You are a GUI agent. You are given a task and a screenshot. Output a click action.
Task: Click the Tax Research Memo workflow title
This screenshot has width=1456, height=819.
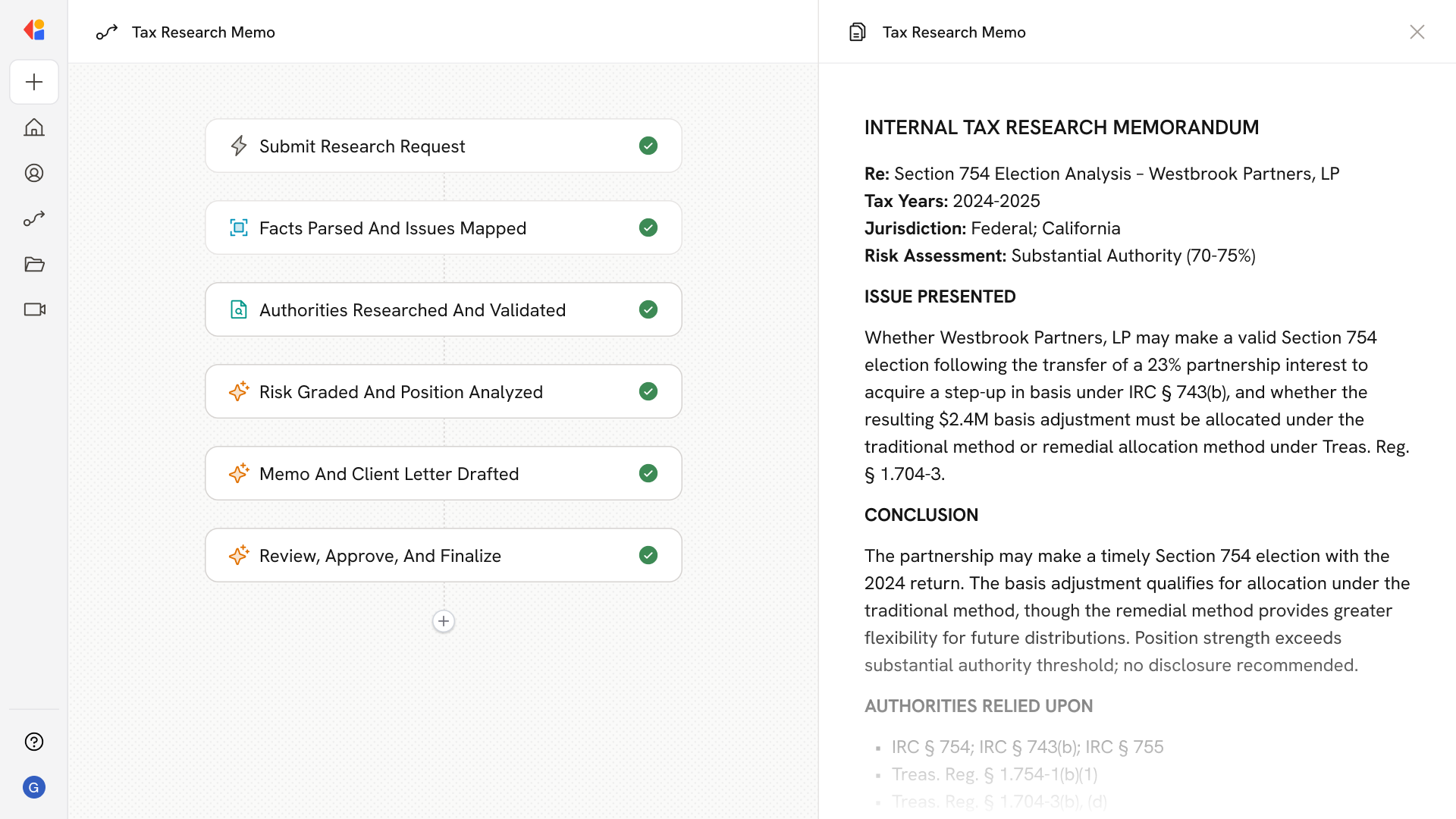(x=203, y=32)
